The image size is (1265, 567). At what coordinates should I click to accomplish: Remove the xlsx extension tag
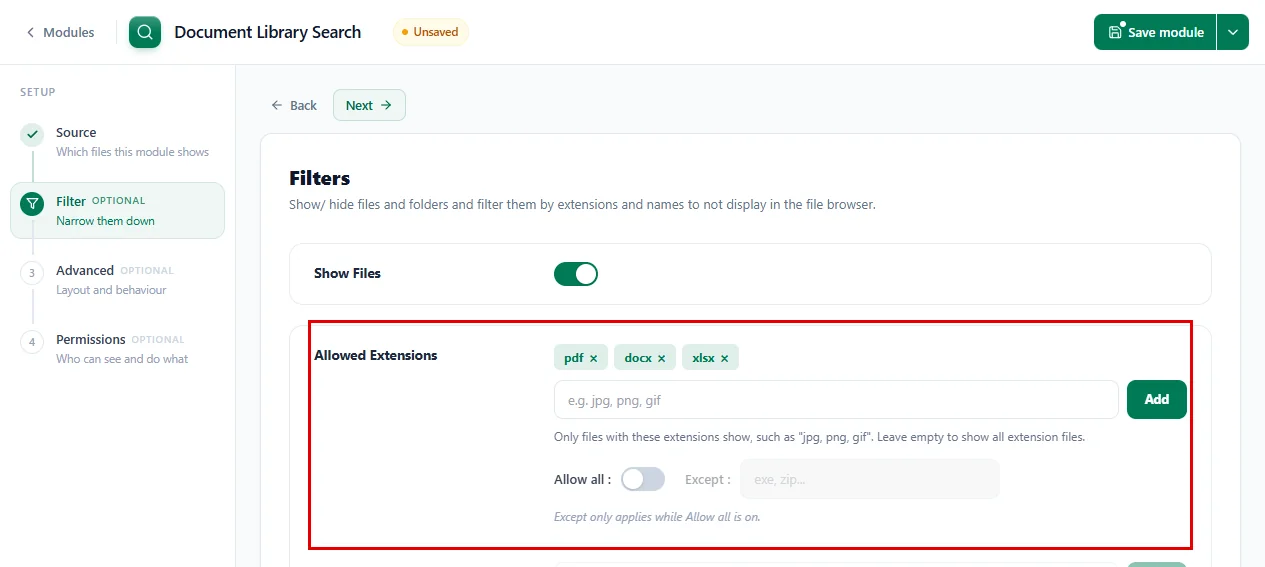pyautogui.click(x=724, y=358)
